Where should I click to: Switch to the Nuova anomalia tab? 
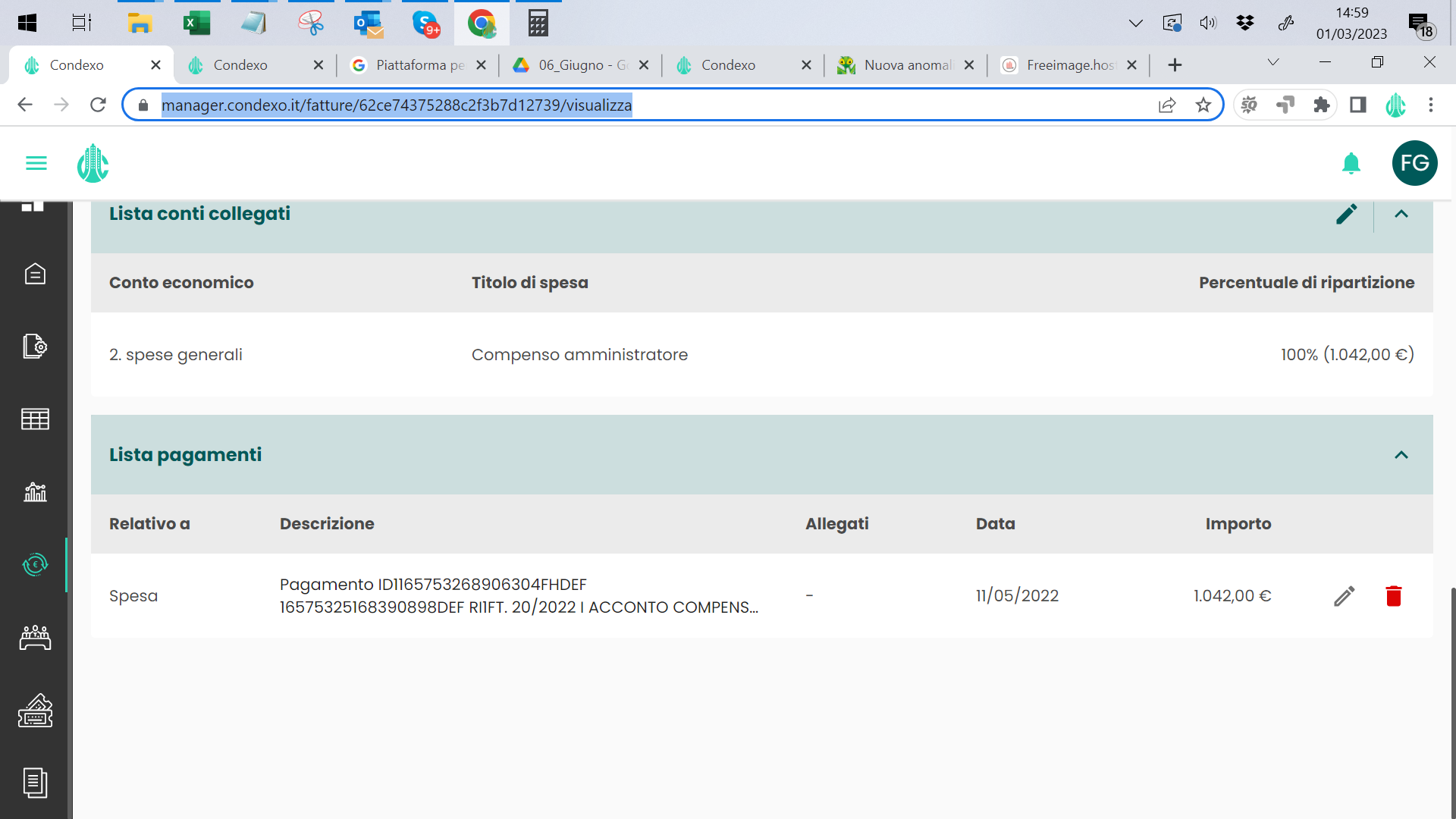906,65
